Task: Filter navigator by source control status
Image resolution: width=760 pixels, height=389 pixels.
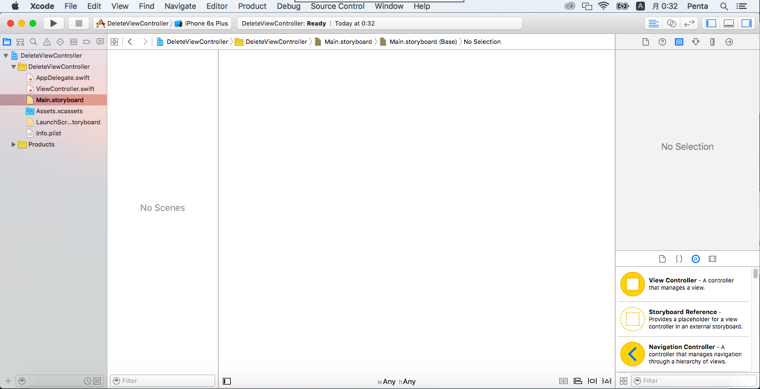Action: pos(97,381)
